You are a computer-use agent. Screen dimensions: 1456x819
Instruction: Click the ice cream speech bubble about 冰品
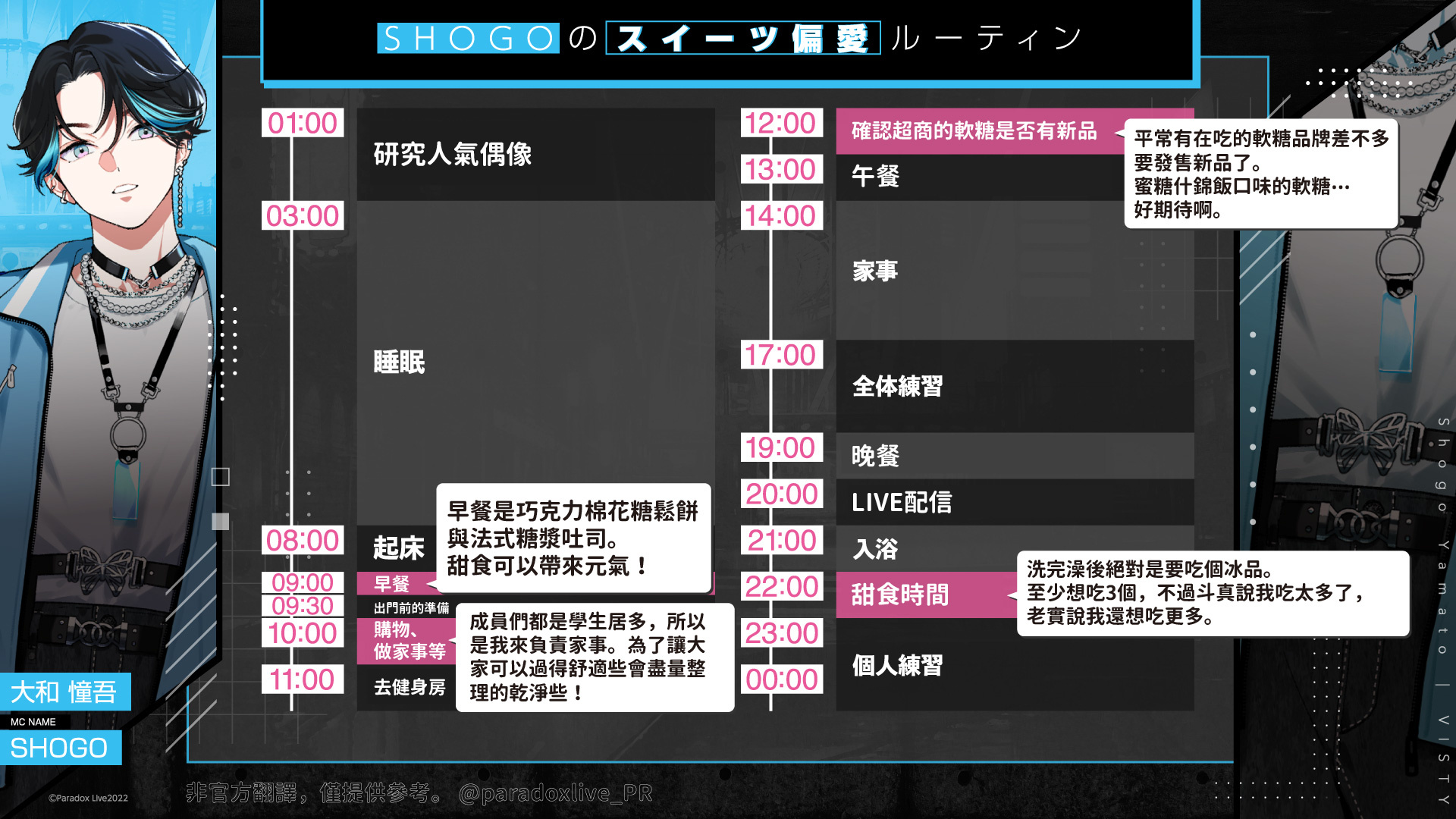[1213, 593]
